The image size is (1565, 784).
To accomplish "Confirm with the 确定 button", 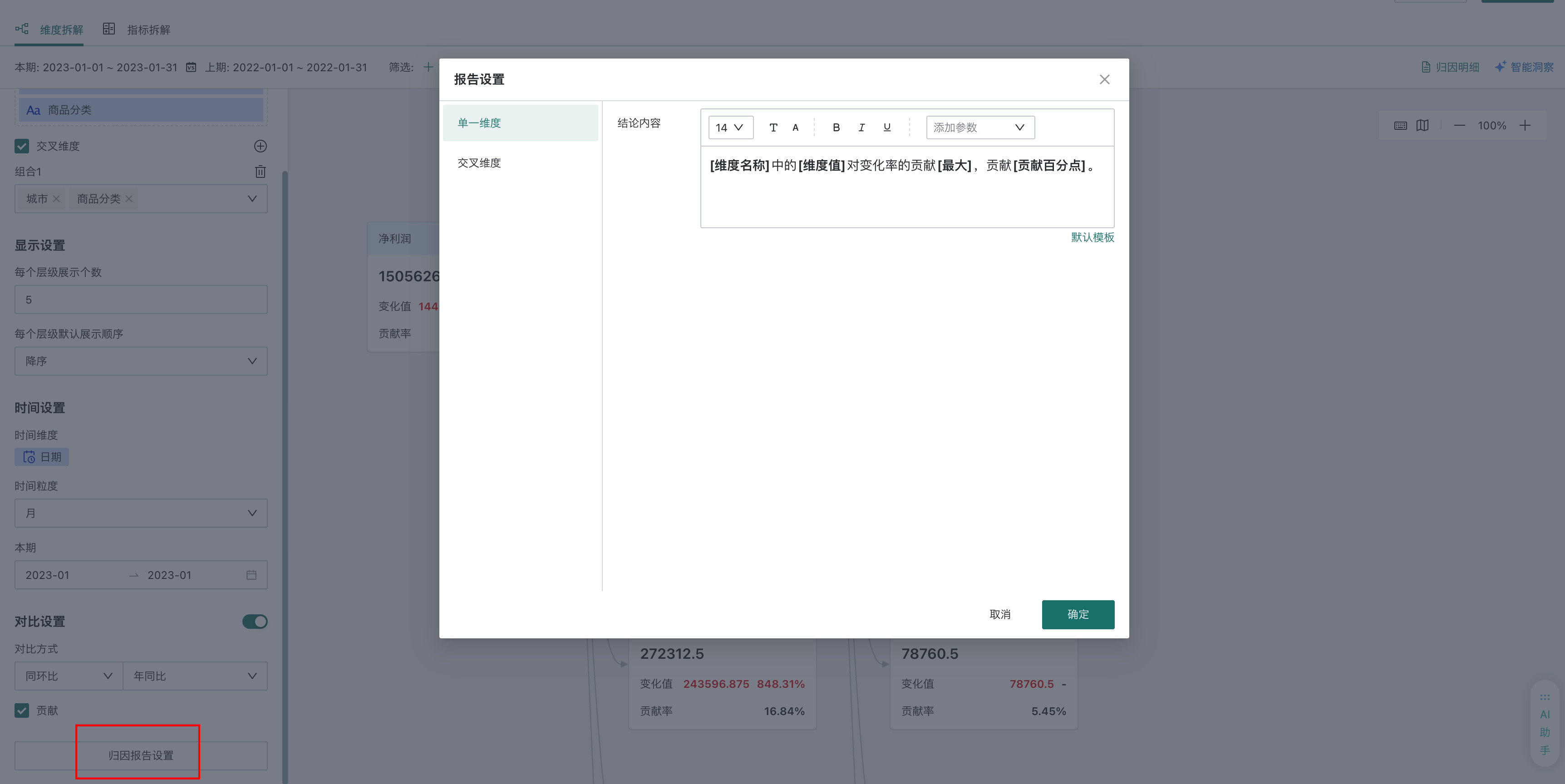I will point(1078,615).
